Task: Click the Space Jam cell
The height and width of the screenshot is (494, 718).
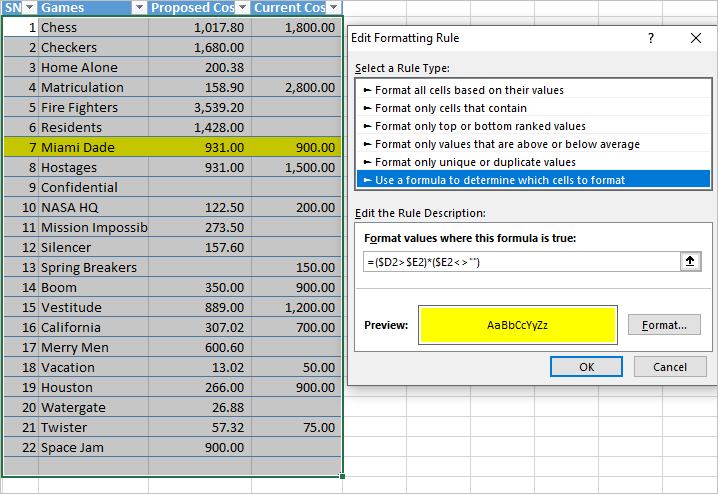Action: [x=93, y=447]
